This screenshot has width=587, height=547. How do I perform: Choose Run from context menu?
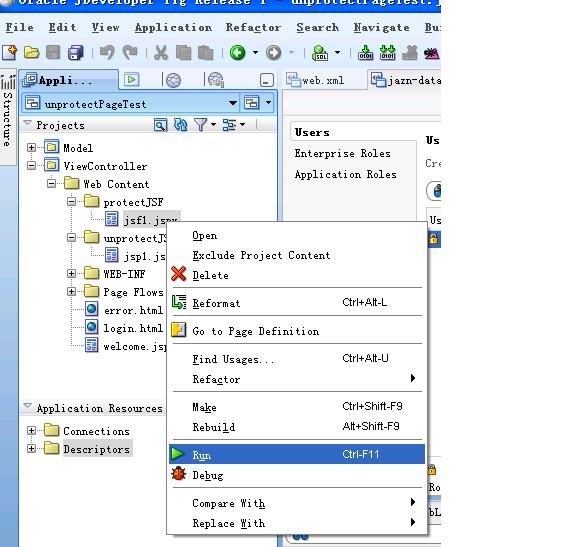(x=297, y=454)
